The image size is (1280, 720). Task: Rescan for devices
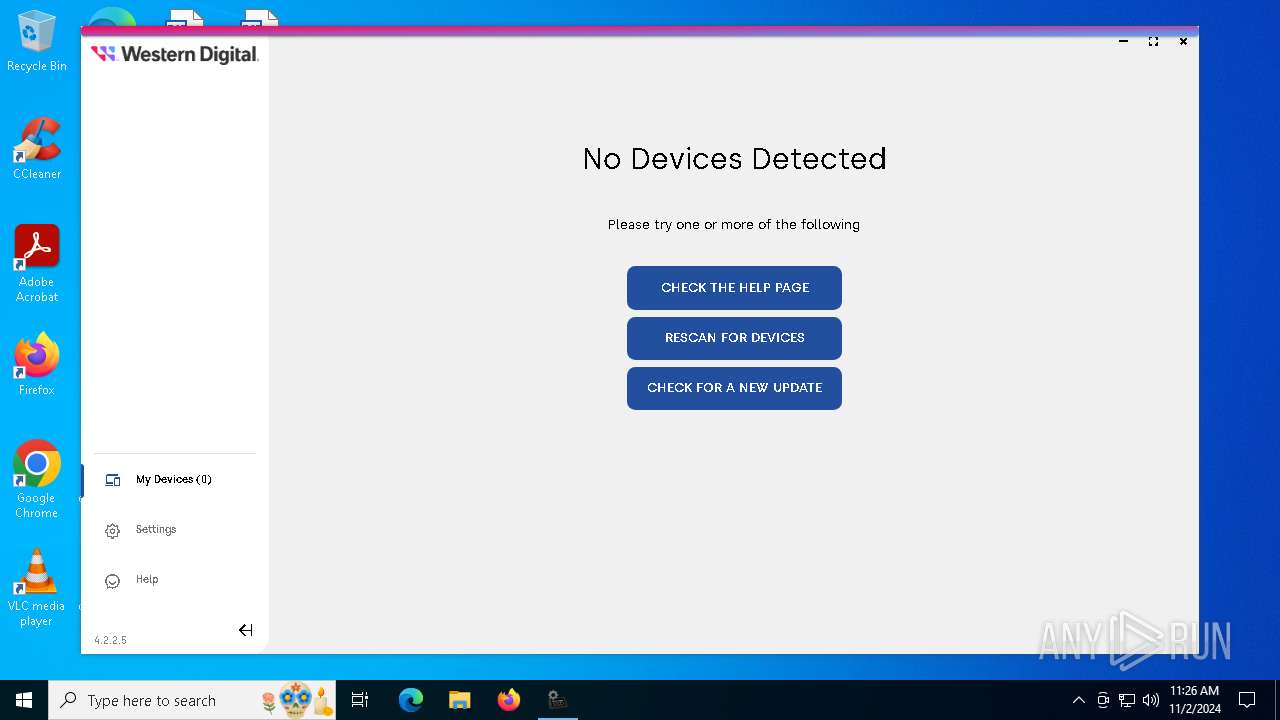pos(734,338)
